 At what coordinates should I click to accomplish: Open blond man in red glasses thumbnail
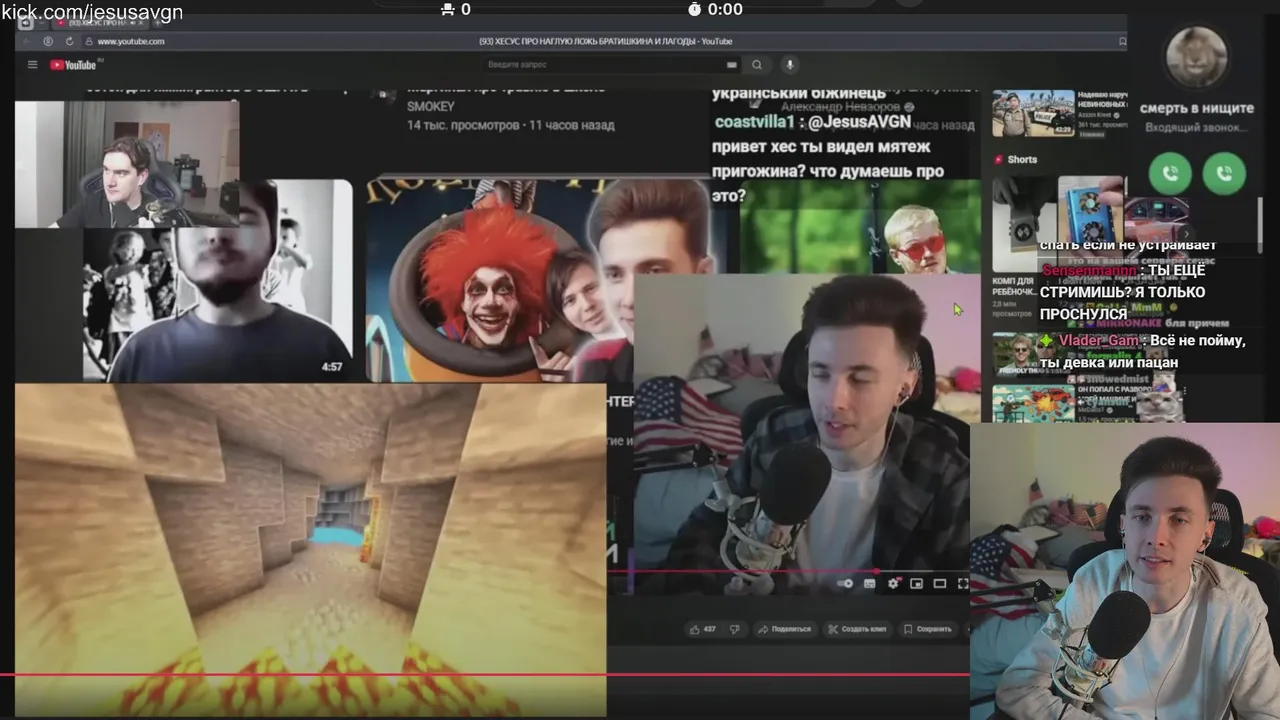point(860,226)
